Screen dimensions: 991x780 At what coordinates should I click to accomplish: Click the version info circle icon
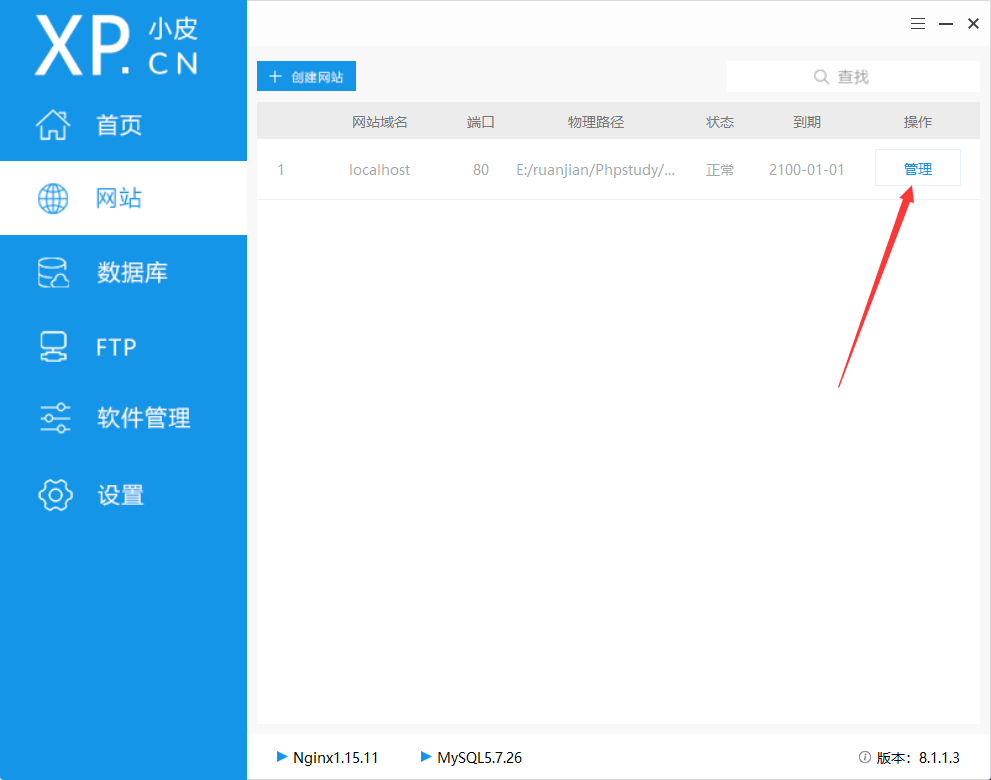point(865,757)
